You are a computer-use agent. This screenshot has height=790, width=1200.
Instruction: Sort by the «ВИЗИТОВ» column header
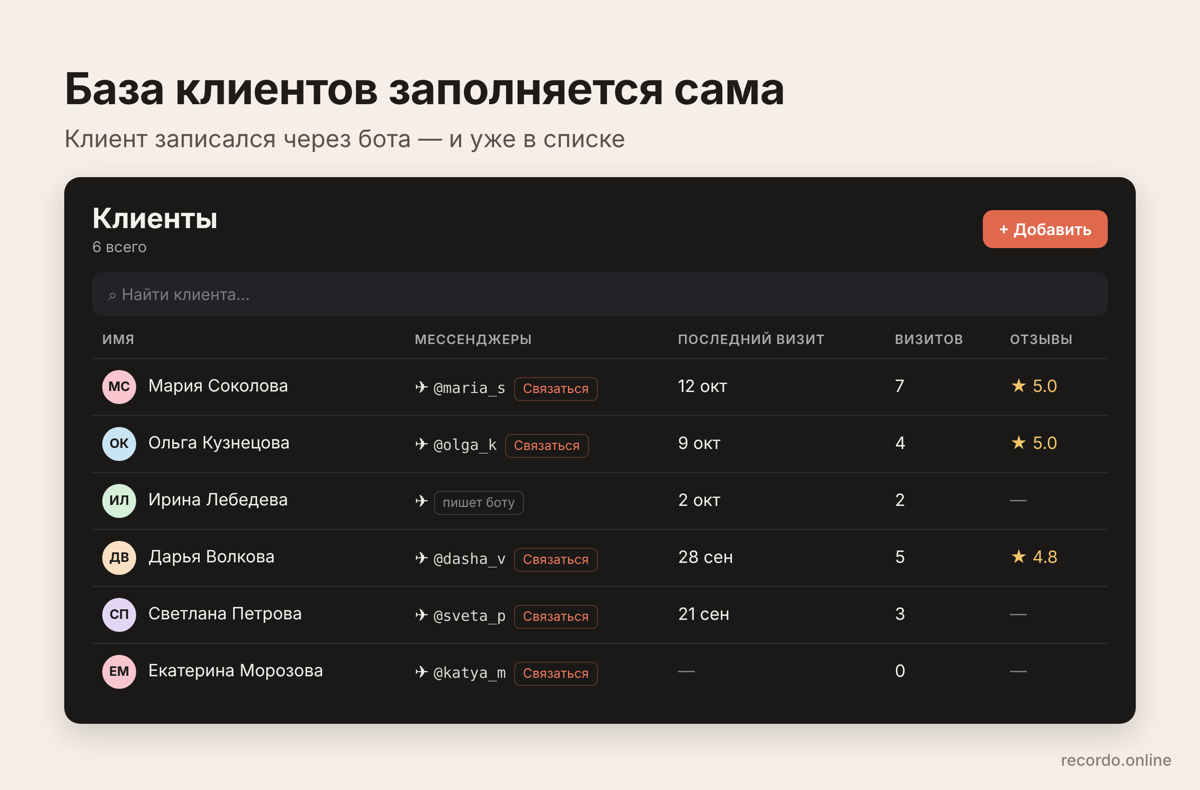click(x=929, y=340)
